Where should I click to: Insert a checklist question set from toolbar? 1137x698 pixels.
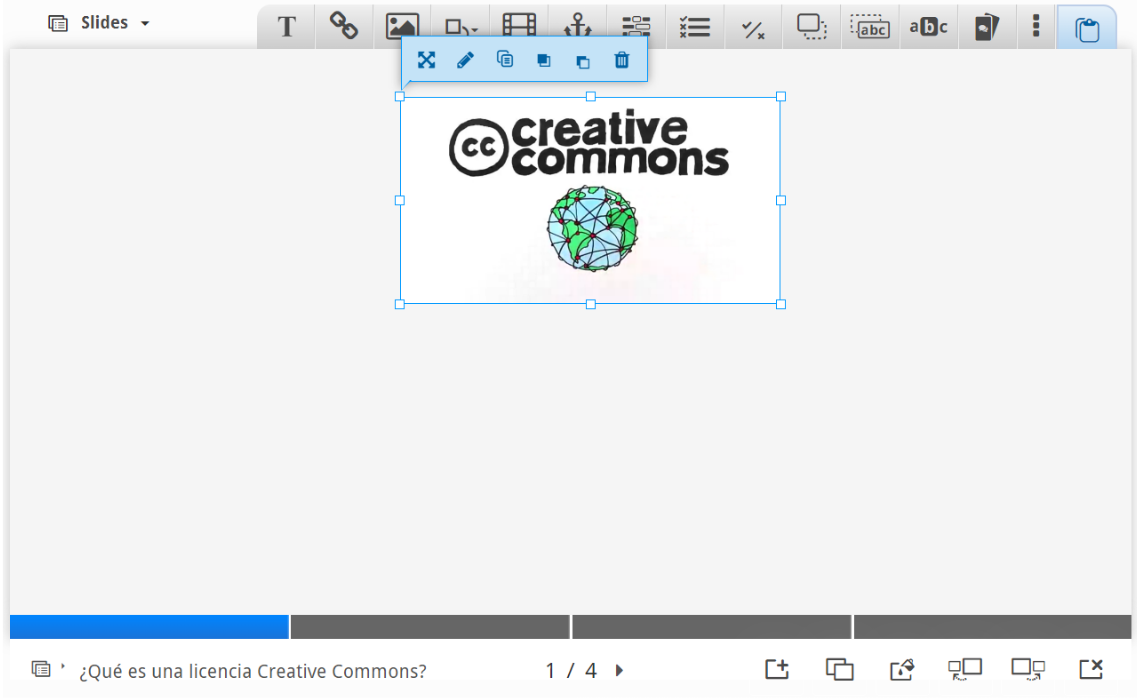pos(695,27)
